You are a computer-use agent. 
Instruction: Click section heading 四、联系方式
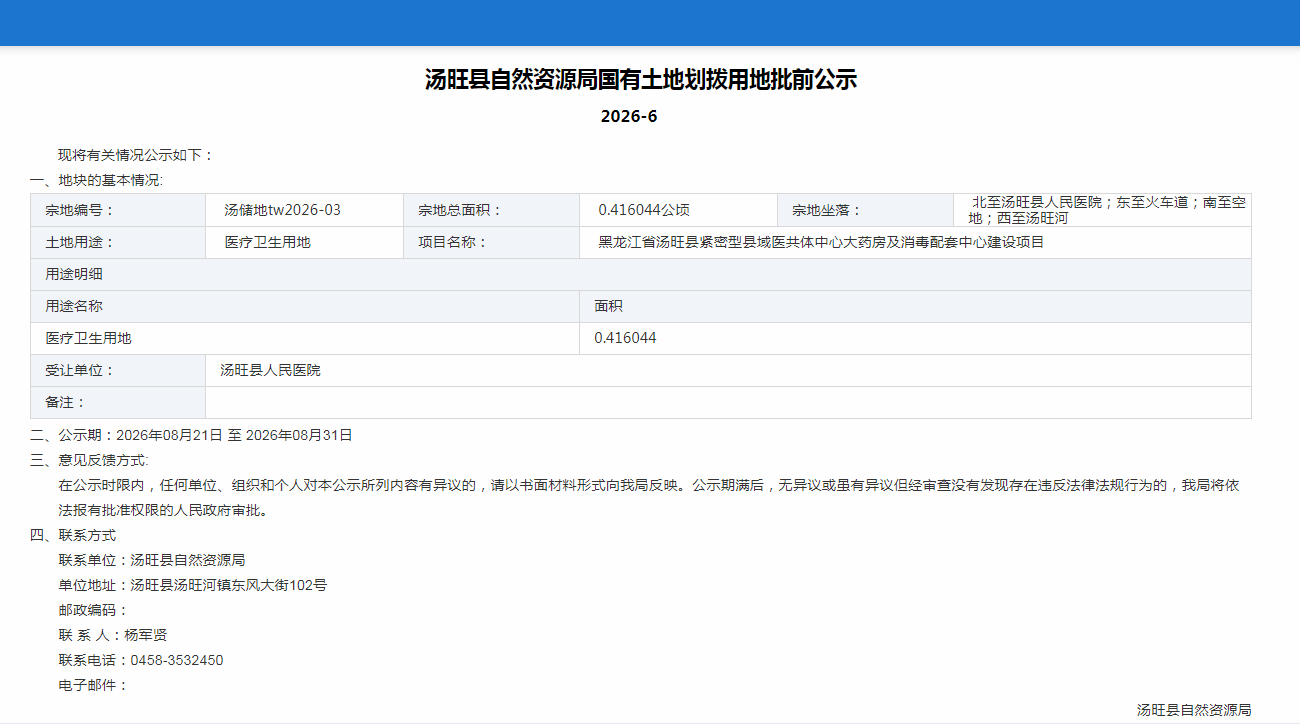coord(73,535)
